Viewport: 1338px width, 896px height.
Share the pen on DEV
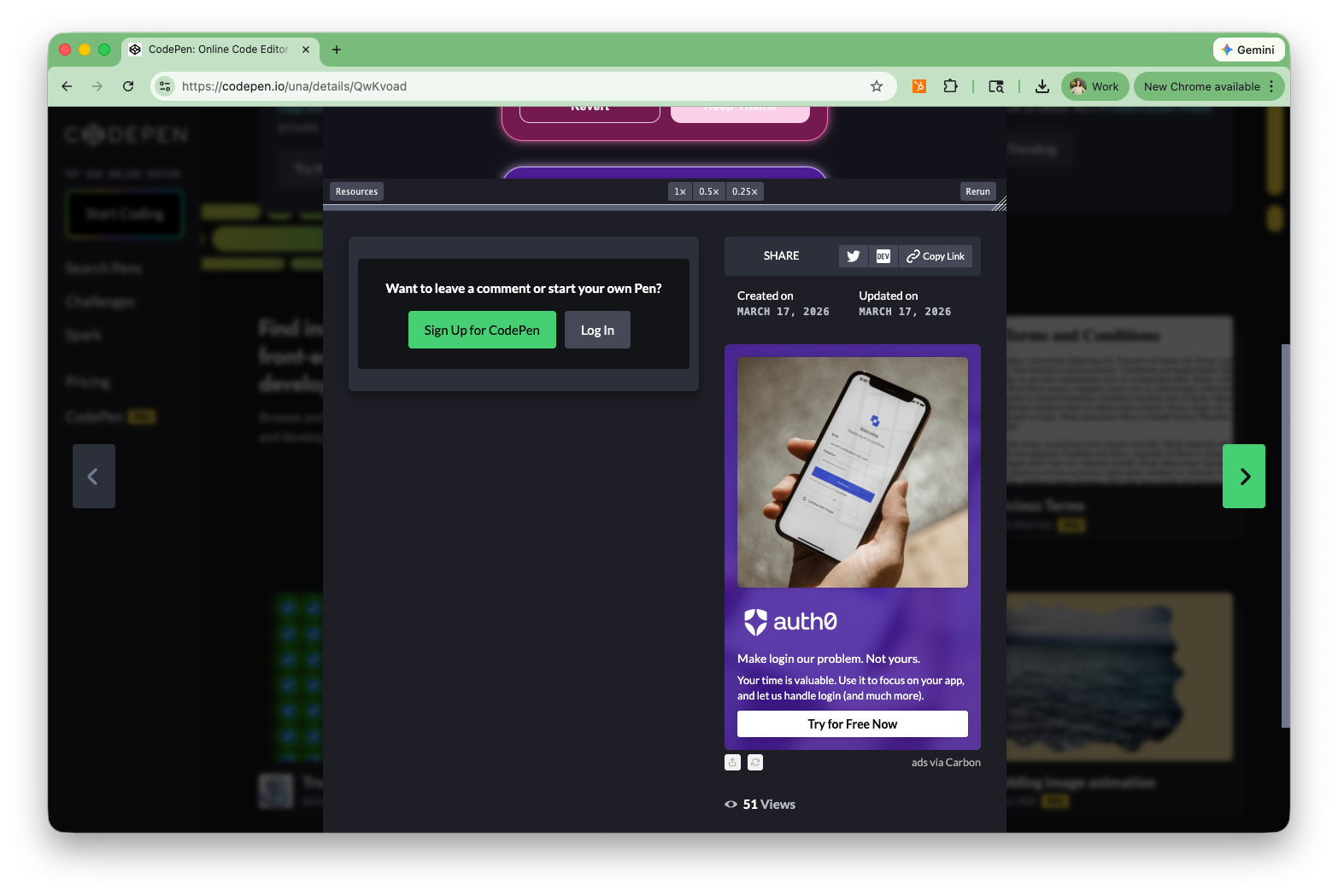click(883, 256)
